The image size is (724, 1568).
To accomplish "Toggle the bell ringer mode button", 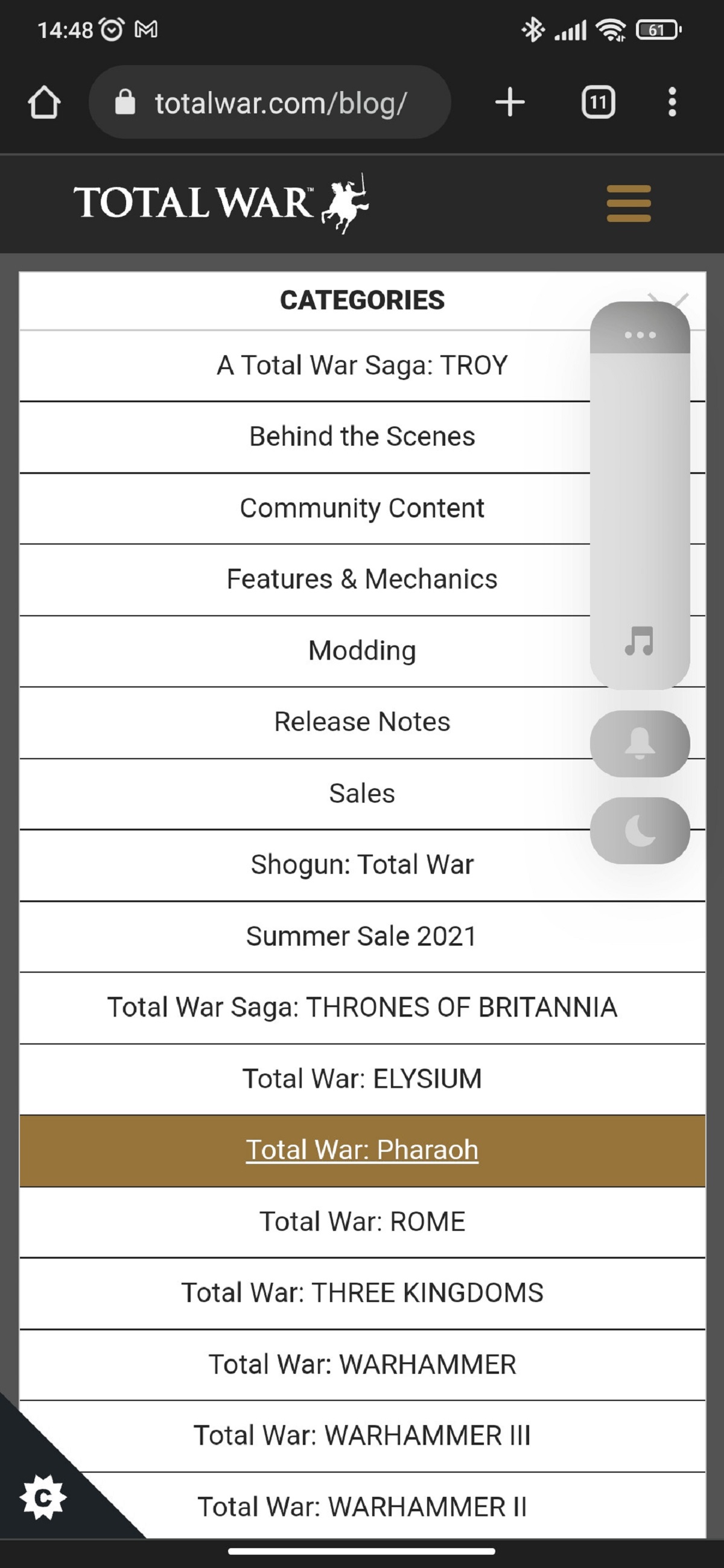I will (640, 743).
